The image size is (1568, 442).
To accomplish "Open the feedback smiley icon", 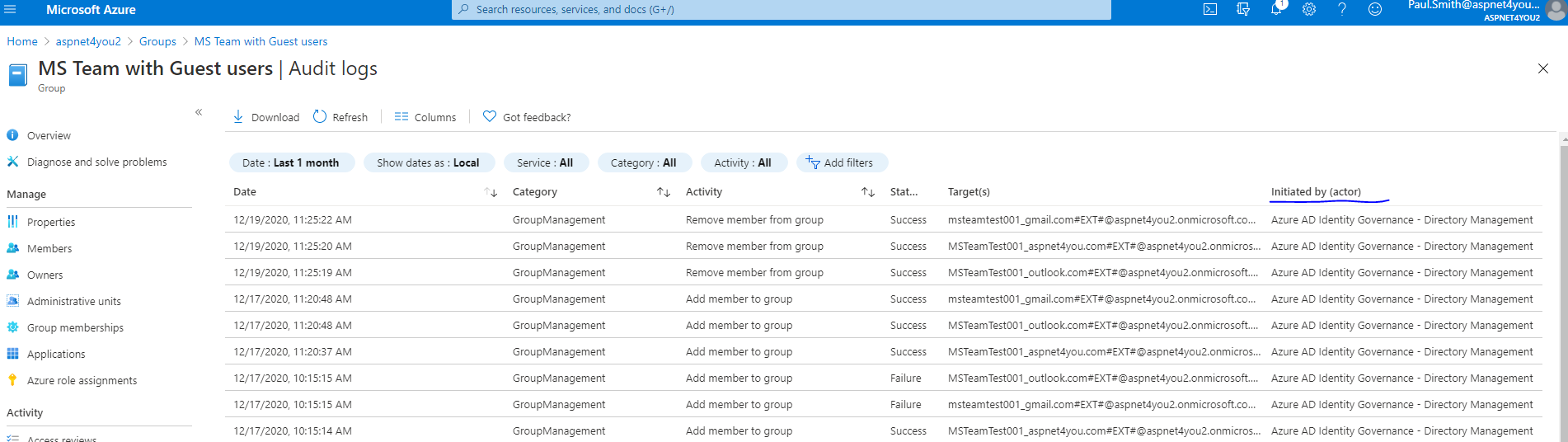I will coord(1375,9).
